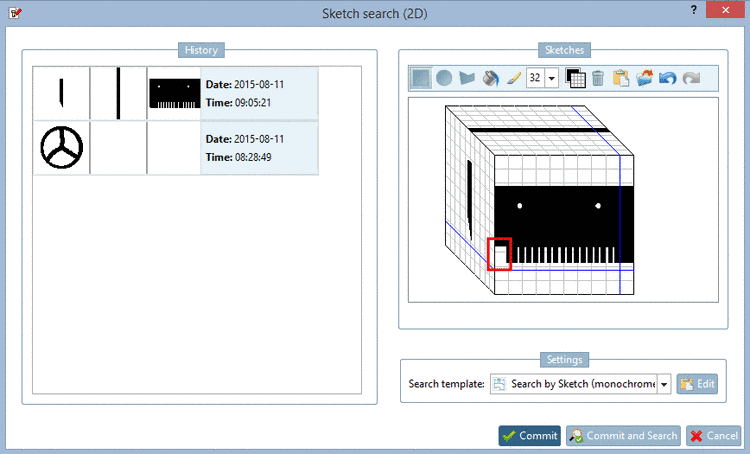Open the Search template dropdown arrow
Image resolution: width=750 pixels, height=454 pixels.
click(x=664, y=384)
